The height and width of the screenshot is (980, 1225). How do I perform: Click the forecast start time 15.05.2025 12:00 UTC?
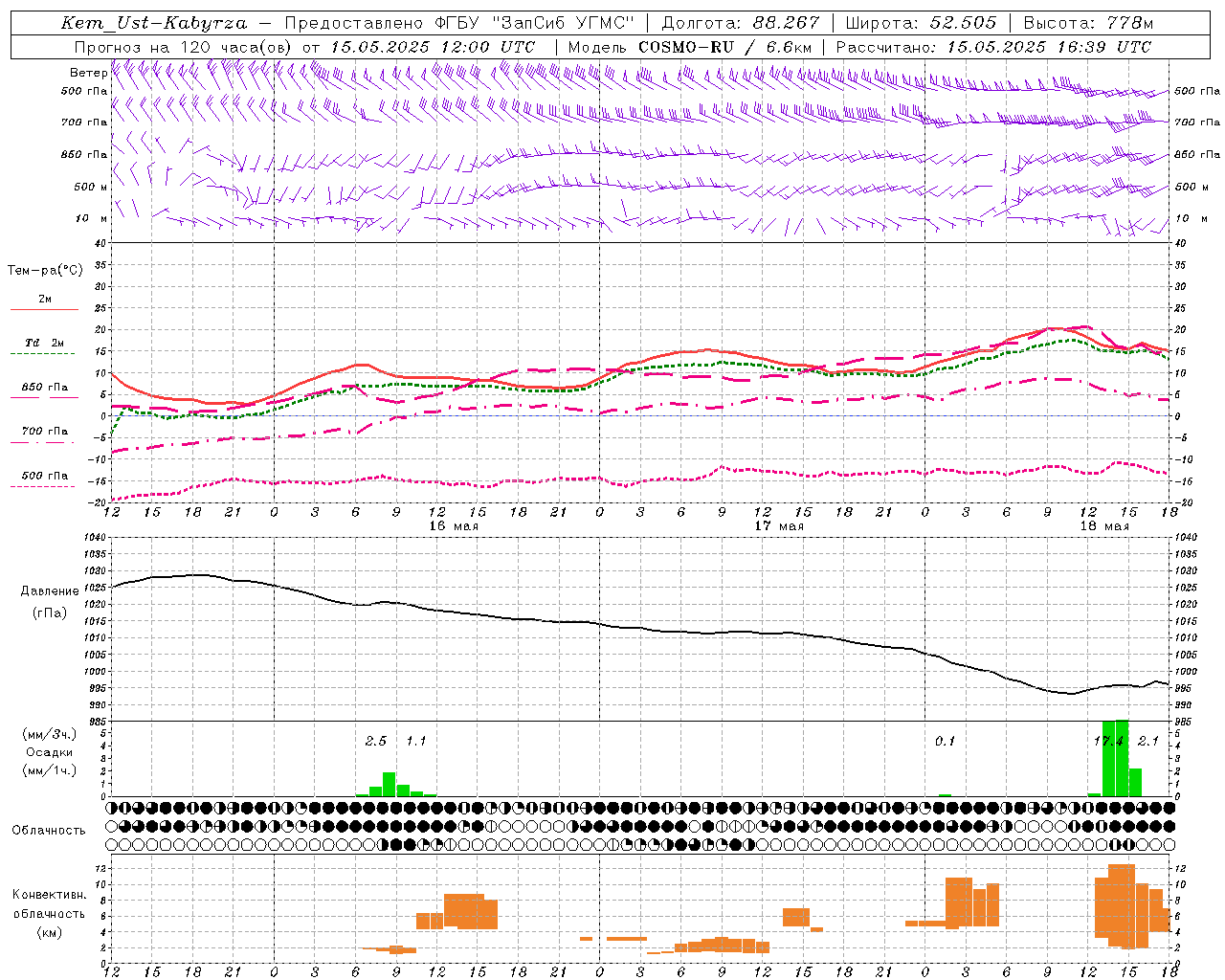tap(432, 47)
